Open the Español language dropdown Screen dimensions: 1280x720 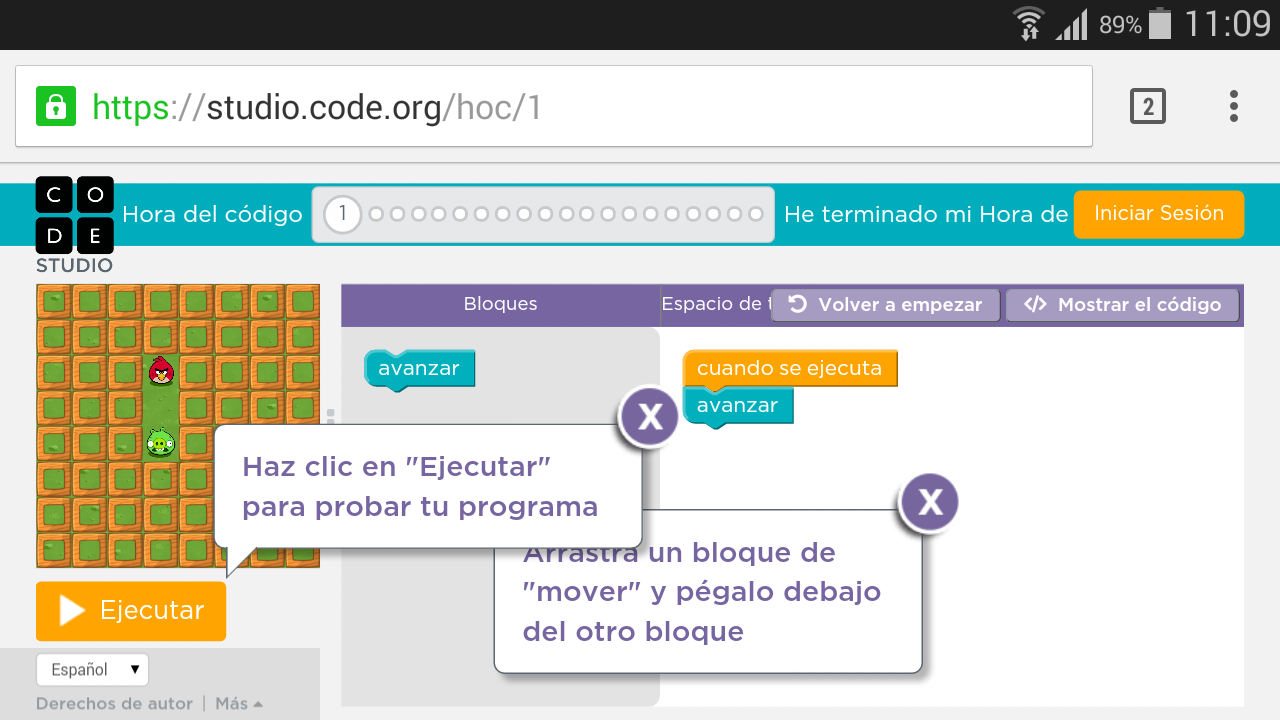(x=92, y=670)
